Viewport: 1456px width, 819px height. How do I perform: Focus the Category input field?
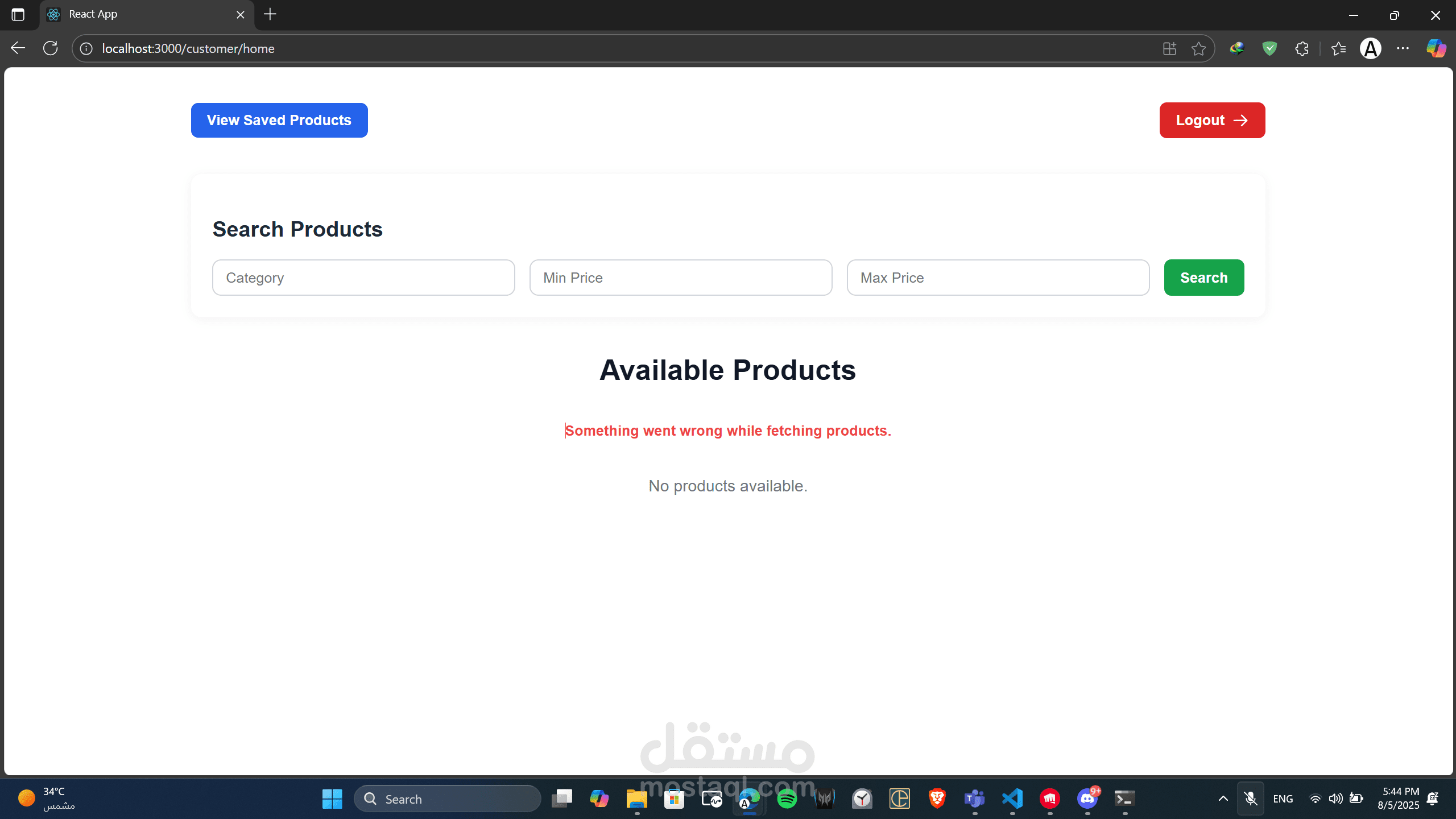click(363, 278)
